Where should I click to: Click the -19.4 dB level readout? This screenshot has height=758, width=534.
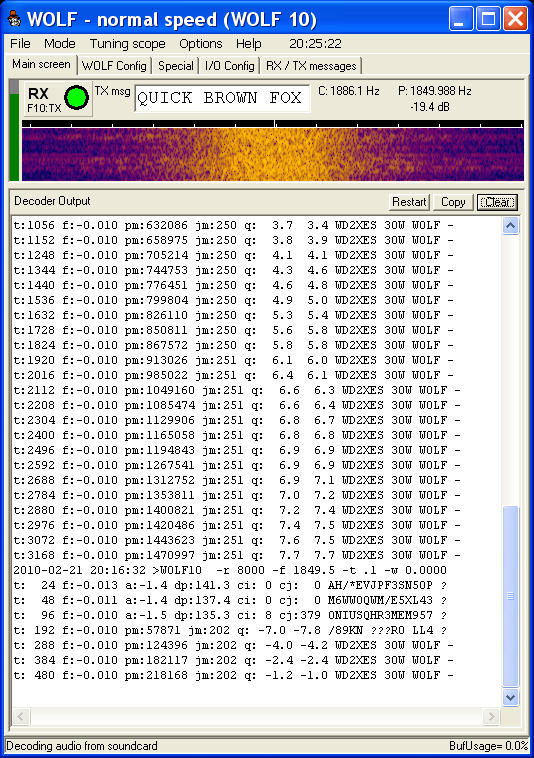tap(430, 107)
